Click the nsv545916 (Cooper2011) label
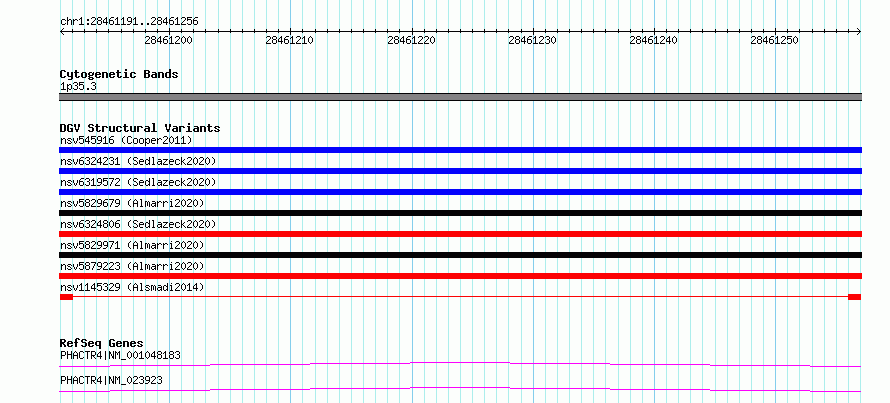The height and width of the screenshot is (403, 890). click(126, 140)
